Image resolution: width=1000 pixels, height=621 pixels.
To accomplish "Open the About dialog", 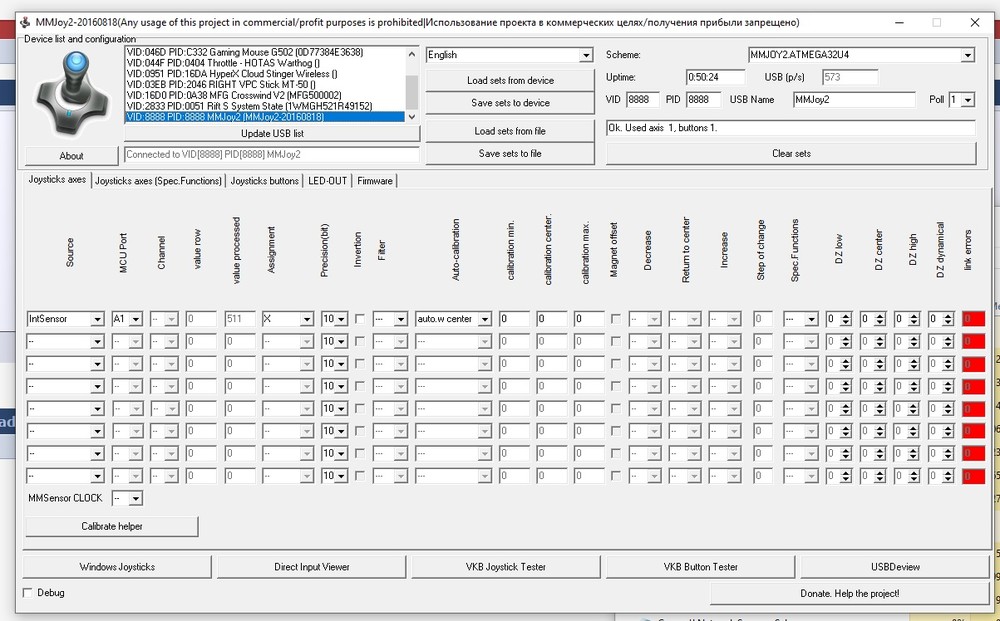I will coord(71,156).
